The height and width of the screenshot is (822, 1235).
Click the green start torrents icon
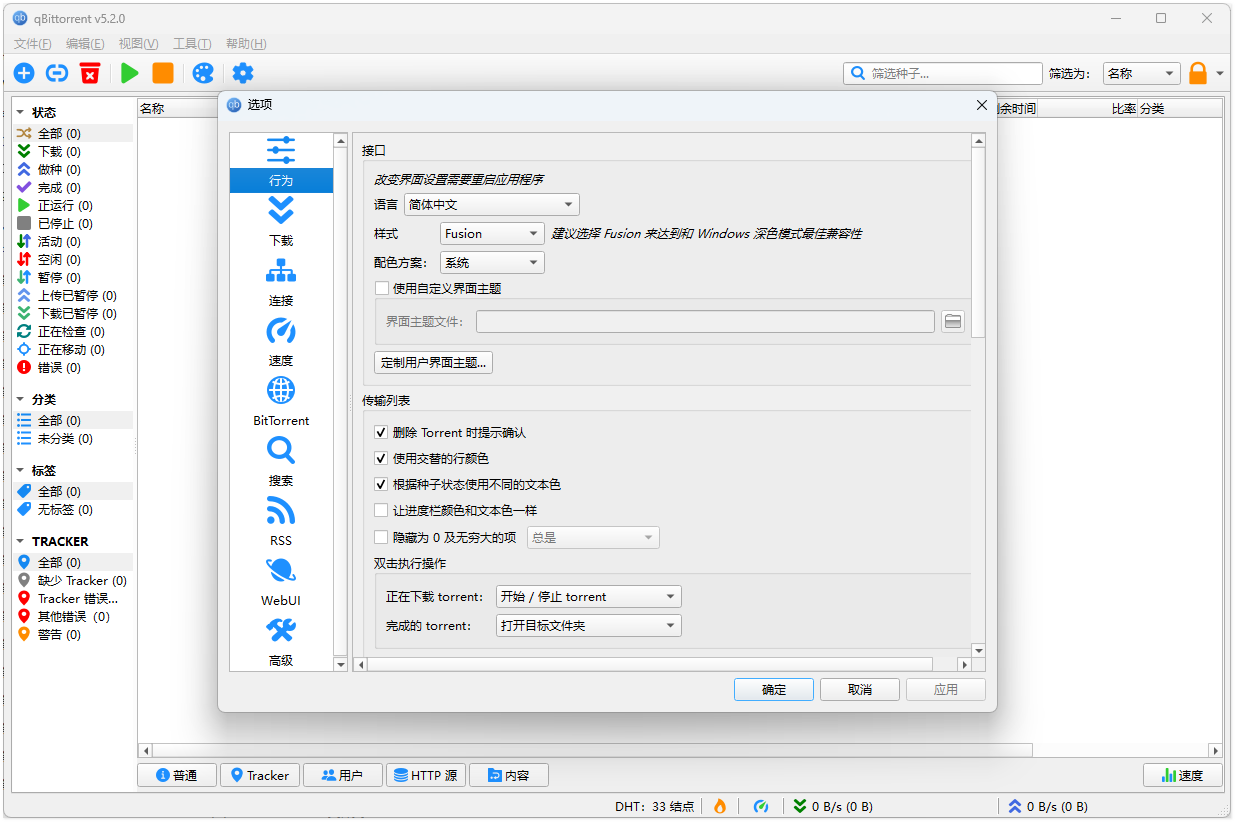pos(130,73)
